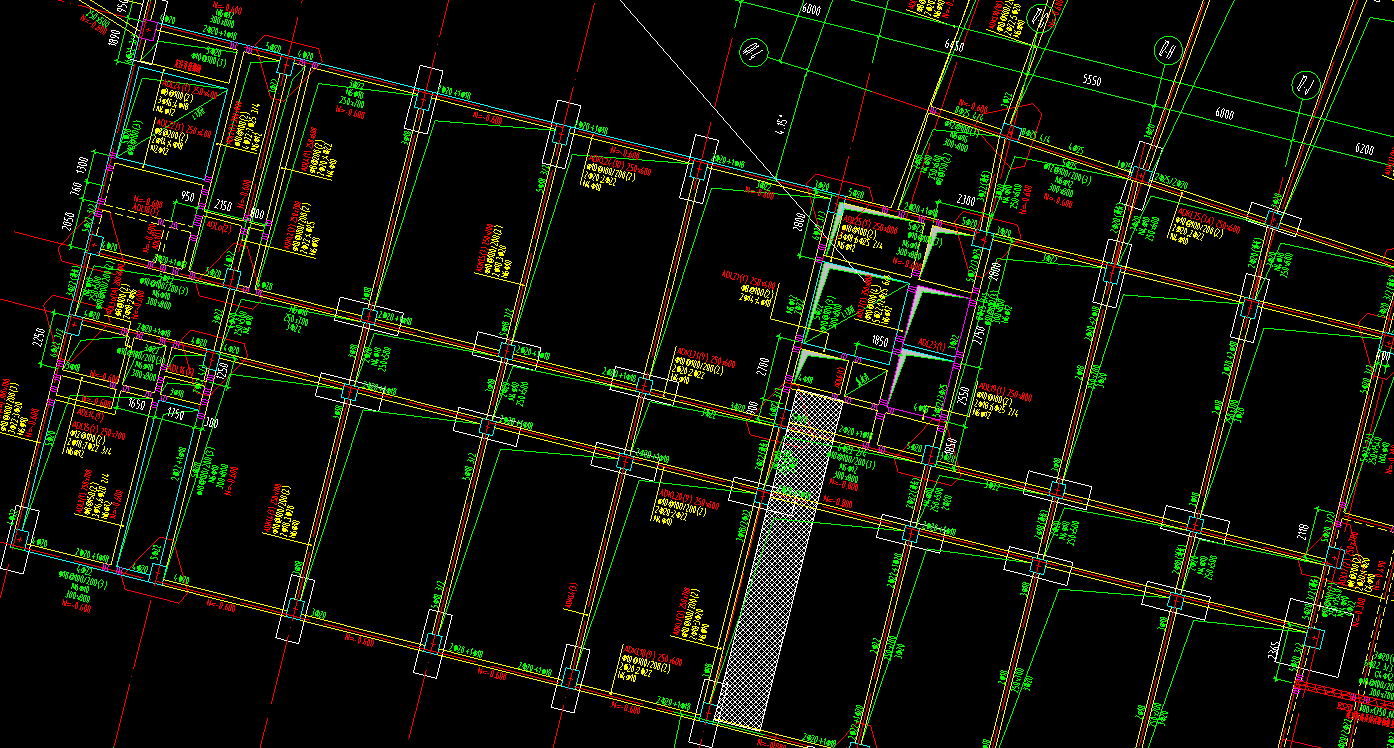Select the vertical 2050 dimension

pos(69,222)
